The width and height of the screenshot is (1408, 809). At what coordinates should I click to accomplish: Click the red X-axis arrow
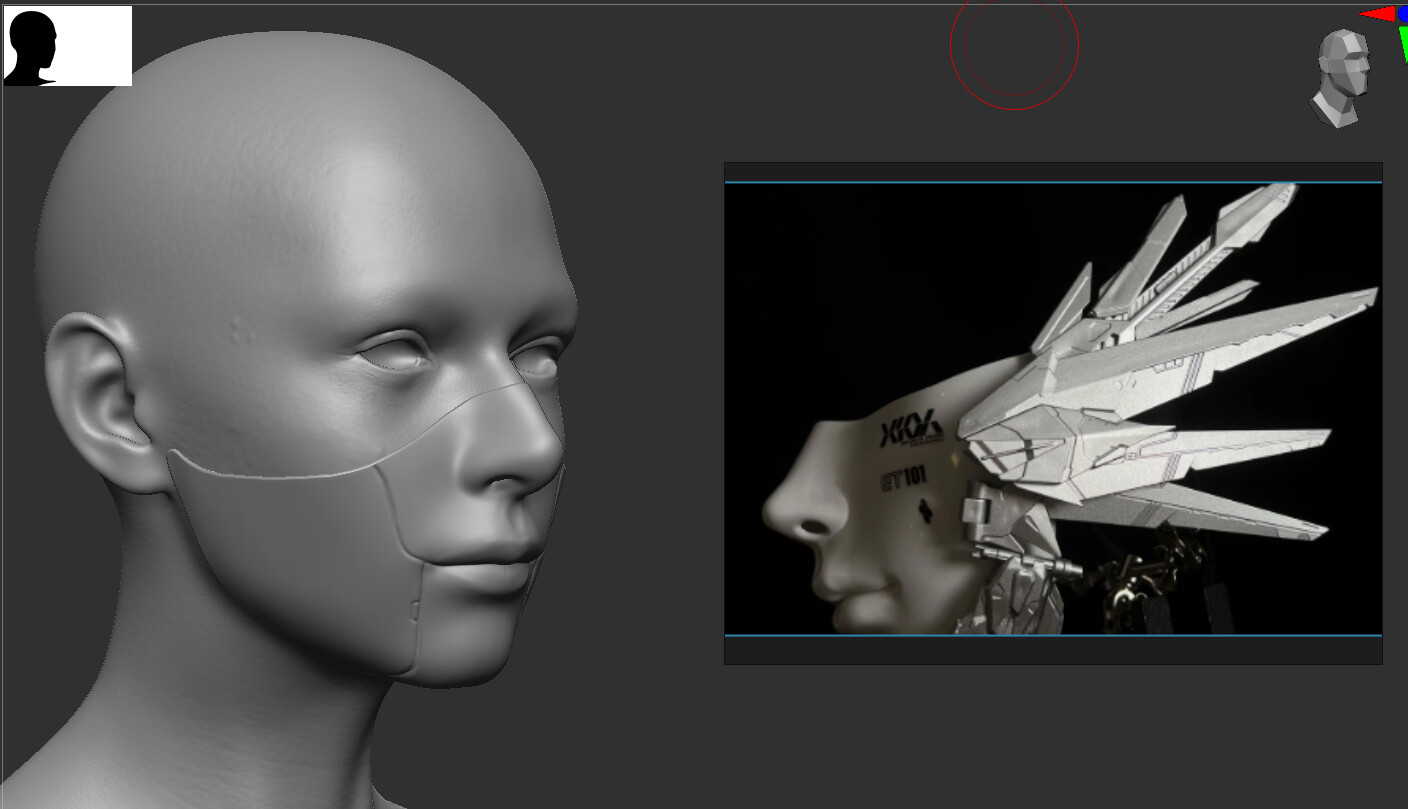pos(1378,14)
